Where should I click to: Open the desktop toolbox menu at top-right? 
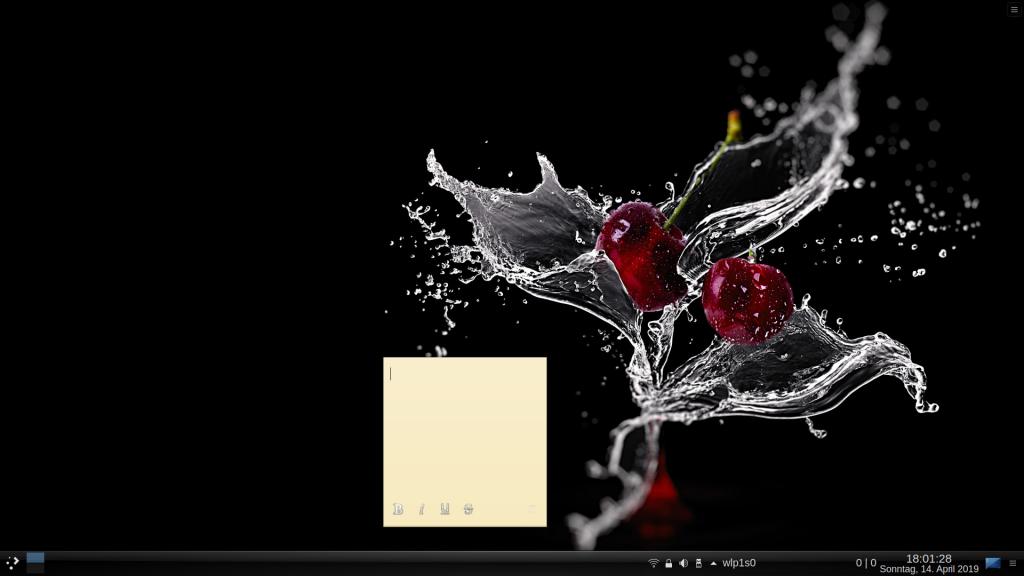(1014, 9)
